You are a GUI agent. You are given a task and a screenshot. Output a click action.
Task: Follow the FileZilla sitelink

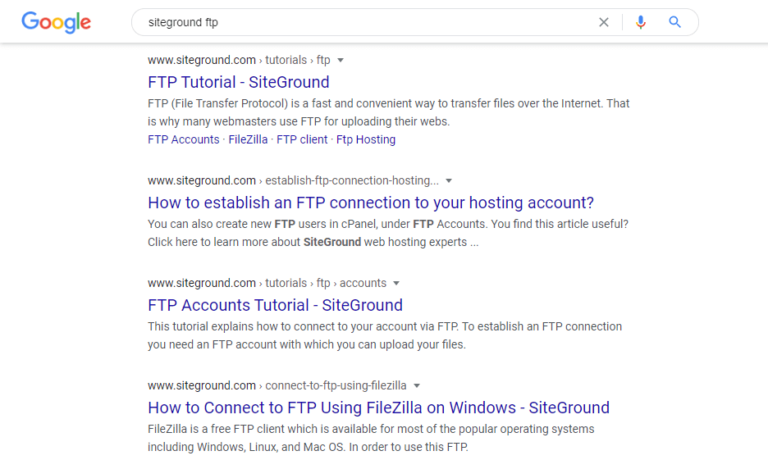(x=248, y=140)
